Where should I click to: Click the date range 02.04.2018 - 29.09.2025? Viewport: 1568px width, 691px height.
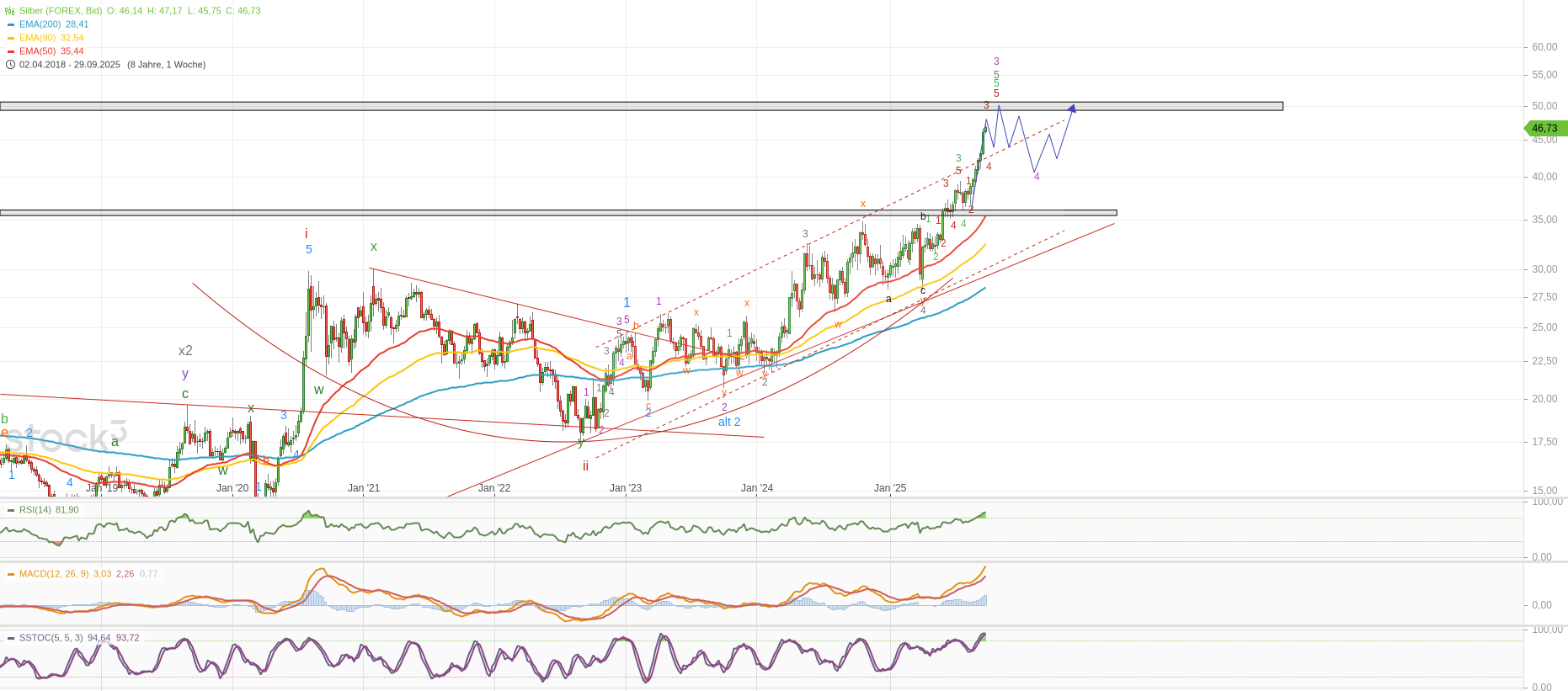70,65
